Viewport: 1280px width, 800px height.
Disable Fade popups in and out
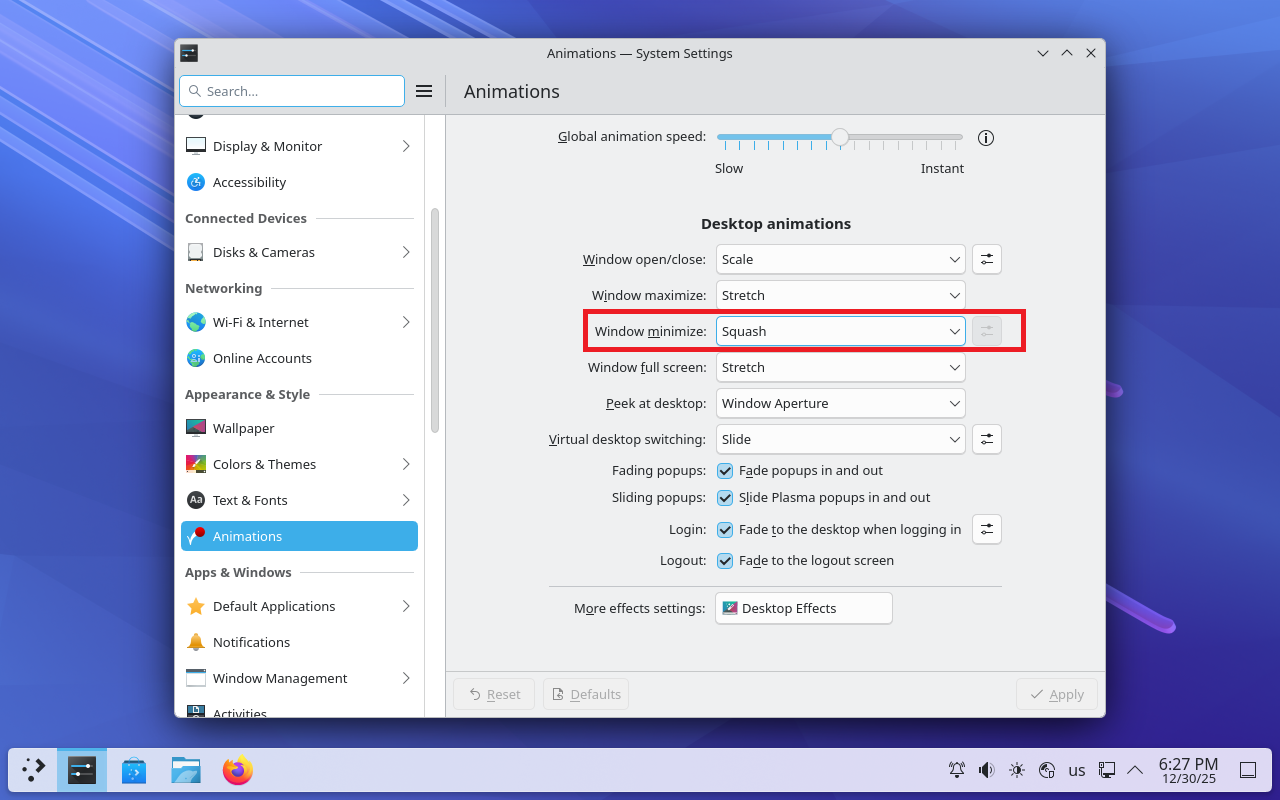725,470
